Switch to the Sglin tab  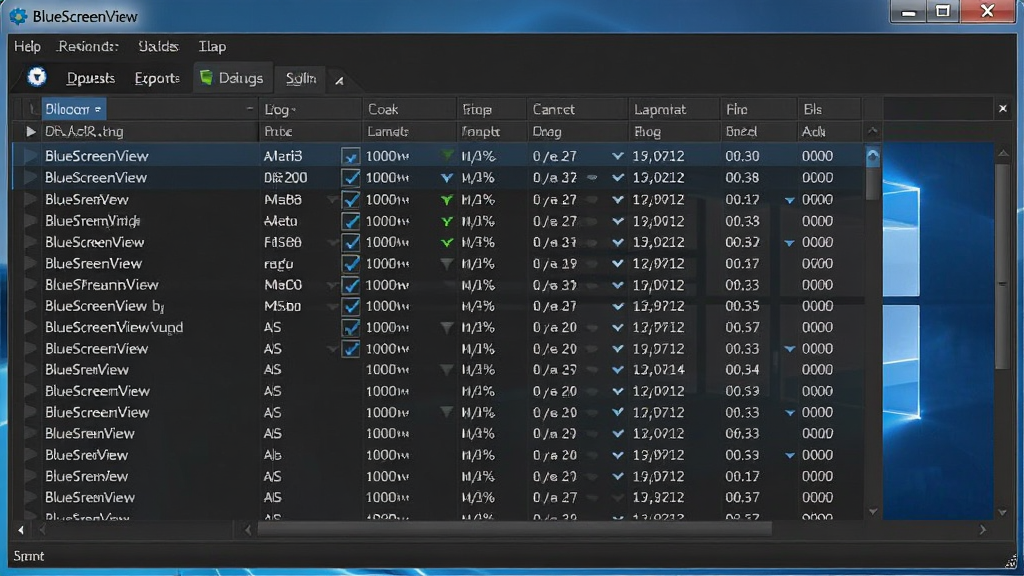pos(301,78)
